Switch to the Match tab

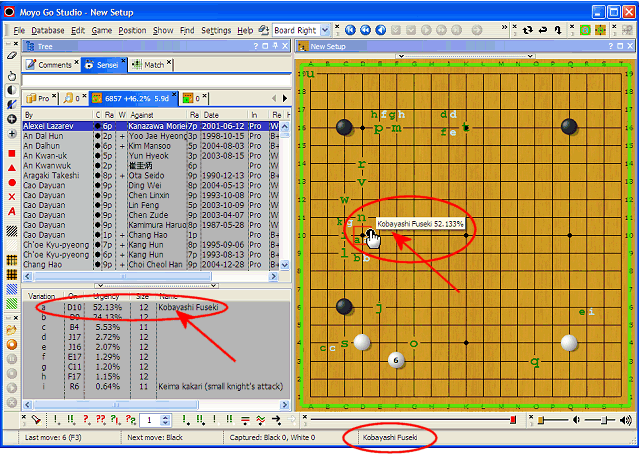(150, 65)
